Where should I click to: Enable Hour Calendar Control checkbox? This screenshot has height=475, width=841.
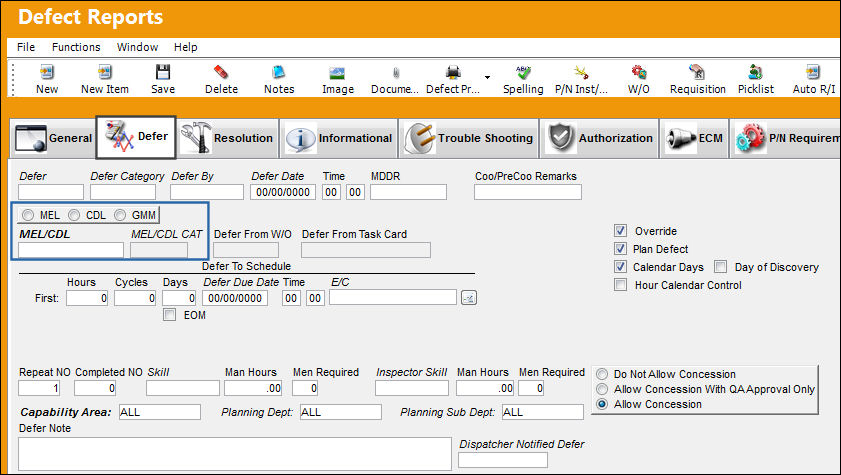coord(620,285)
